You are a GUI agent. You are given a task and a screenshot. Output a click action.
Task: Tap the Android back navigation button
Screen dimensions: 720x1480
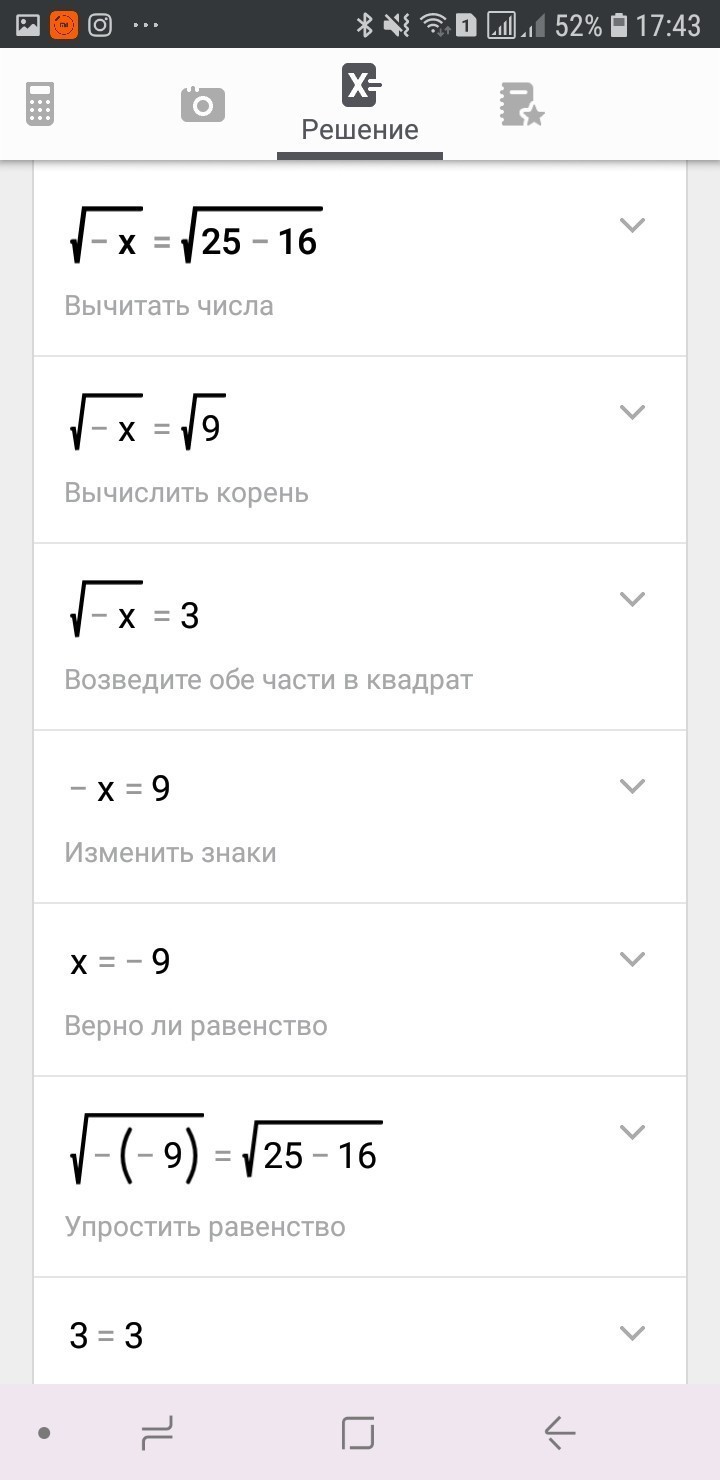click(x=560, y=1434)
